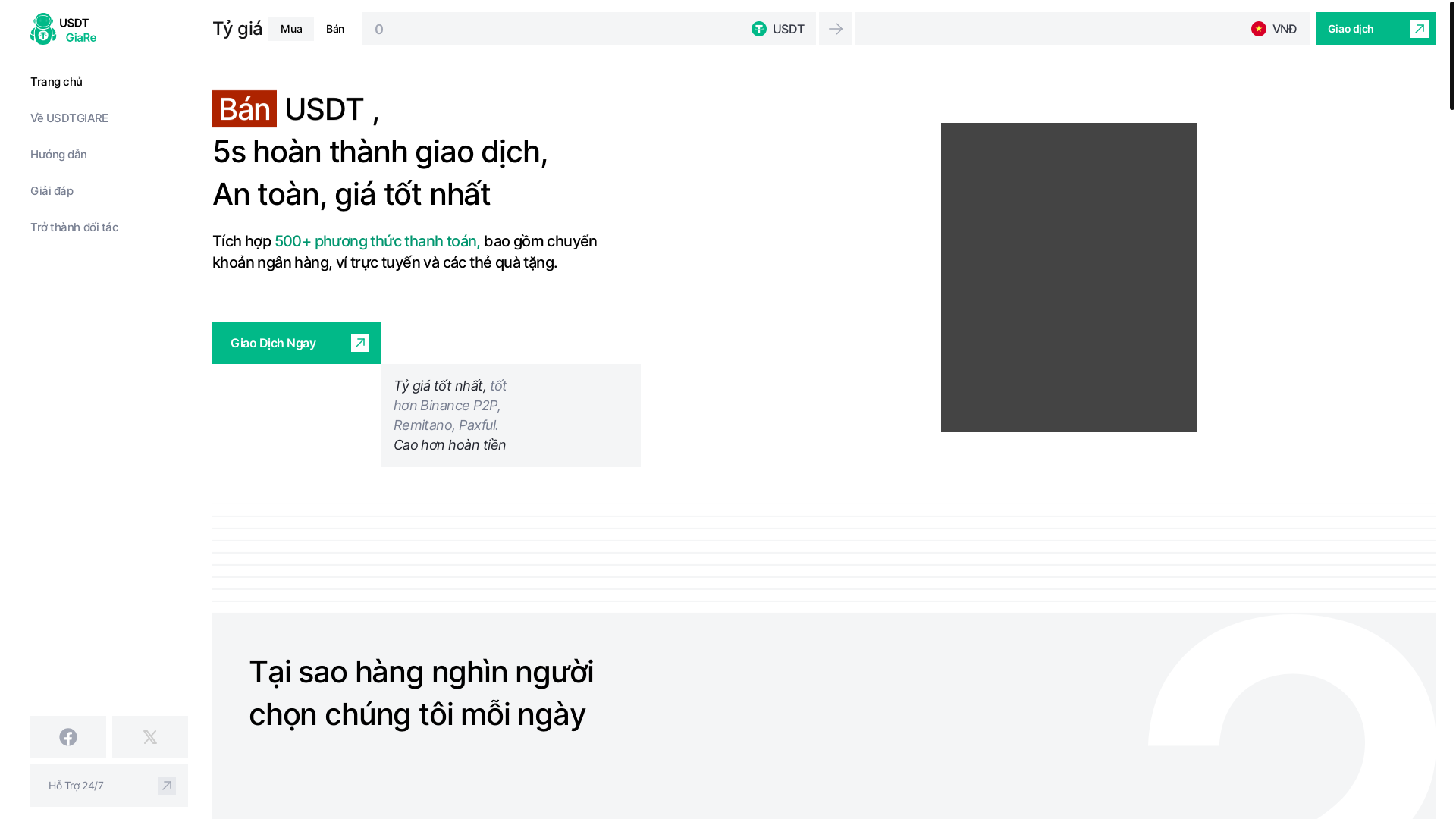This screenshot has height=819, width=1456.
Task: Click the dark video placeholder panel
Action: pyautogui.click(x=1069, y=278)
